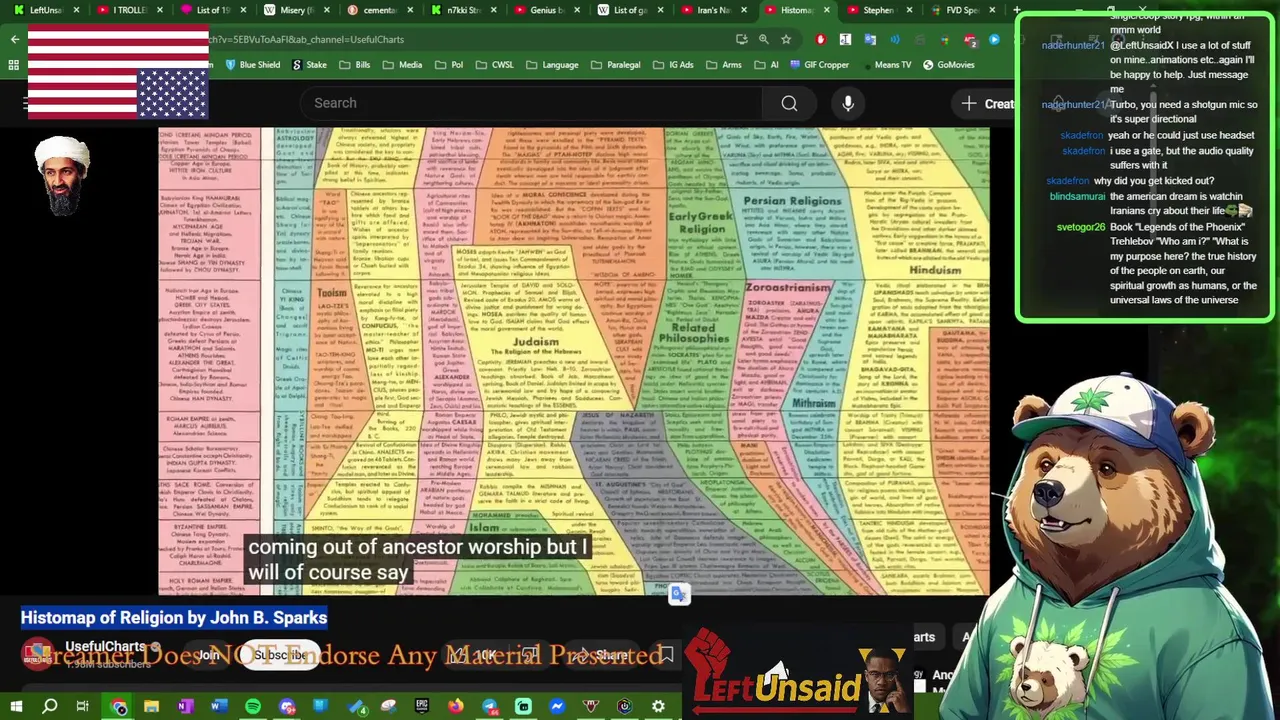Viewport: 1280px width, 720px height.
Task: Open Epic Games launcher from taskbar
Action: [x=422, y=707]
